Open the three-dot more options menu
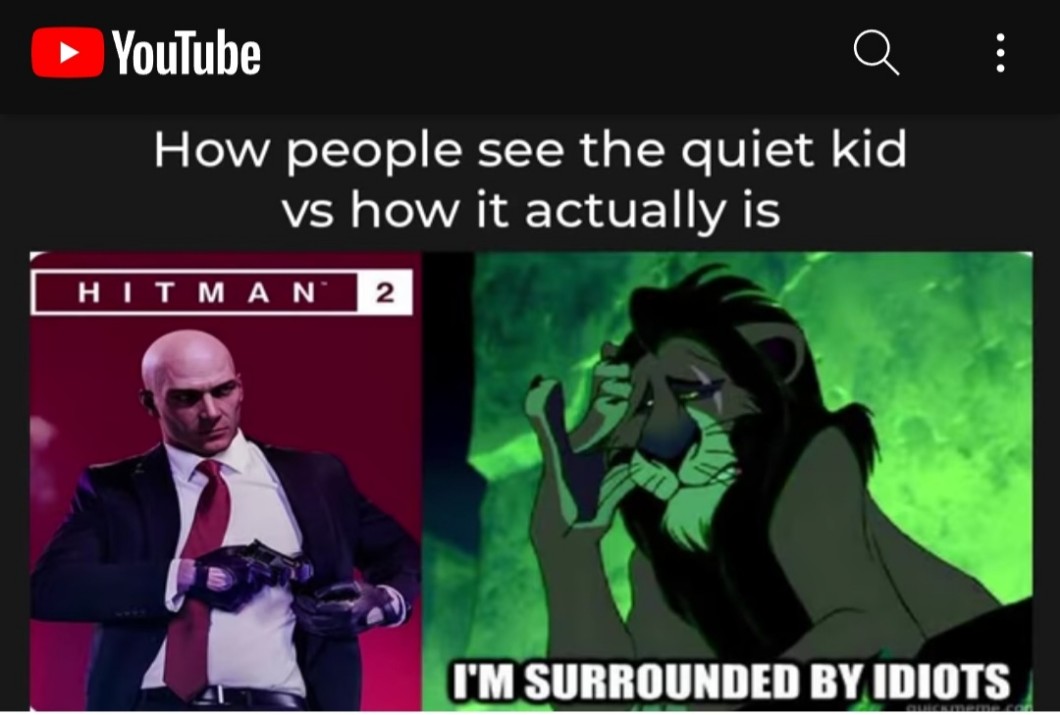Image resolution: width=1060 pixels, height=715 pixels. pos(1001,53)
